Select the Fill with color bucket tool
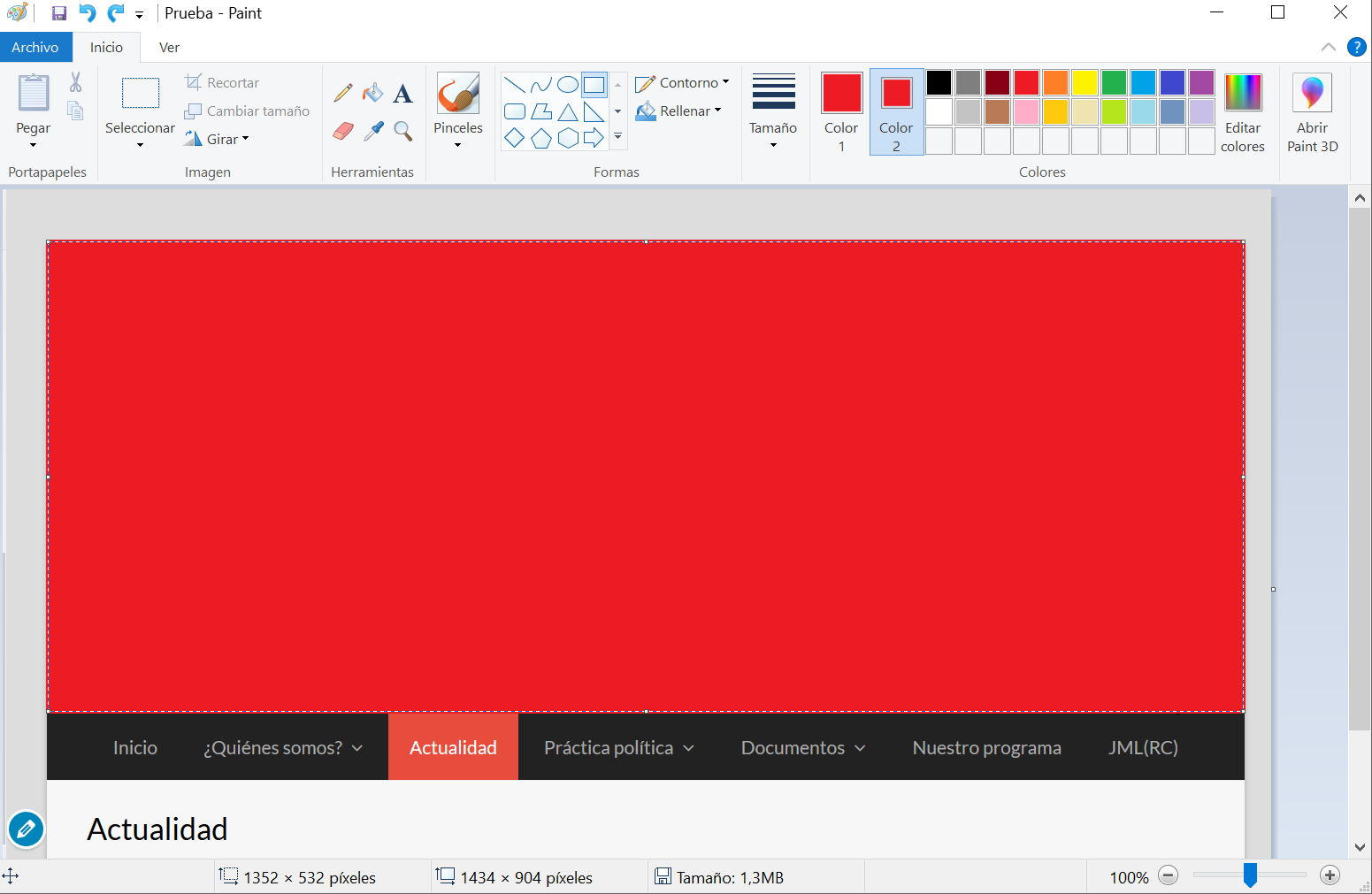1372x894 pixels. coord(373,93)
